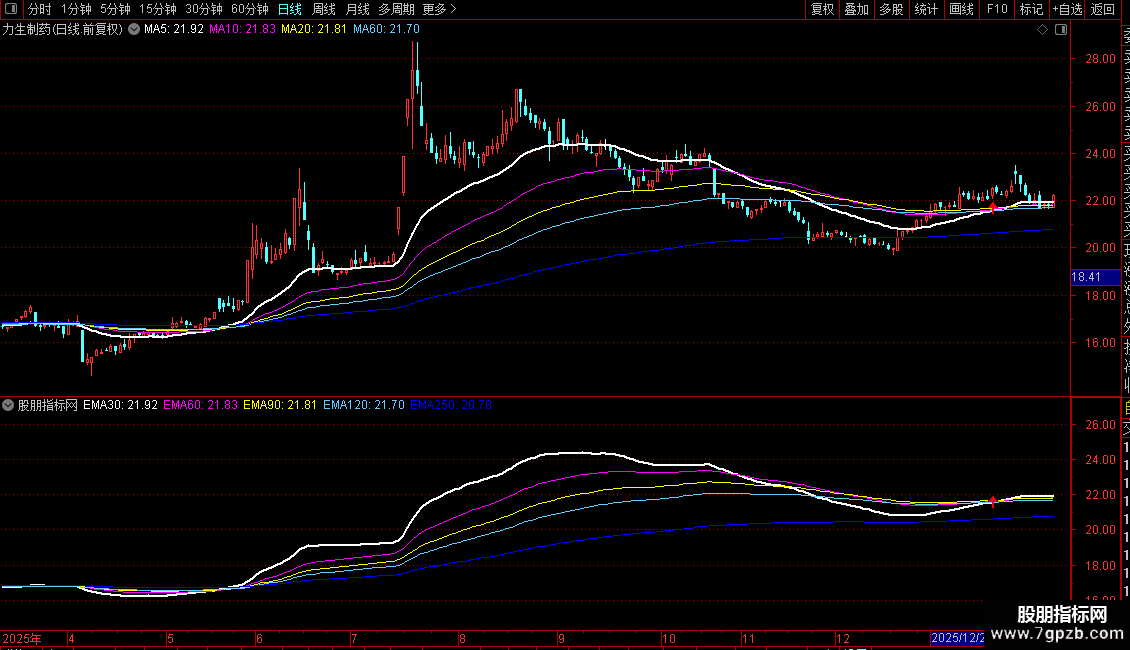Click the 返回 back button
Viewport: 1130px width, 650px height.
[x=1102, y=10]
